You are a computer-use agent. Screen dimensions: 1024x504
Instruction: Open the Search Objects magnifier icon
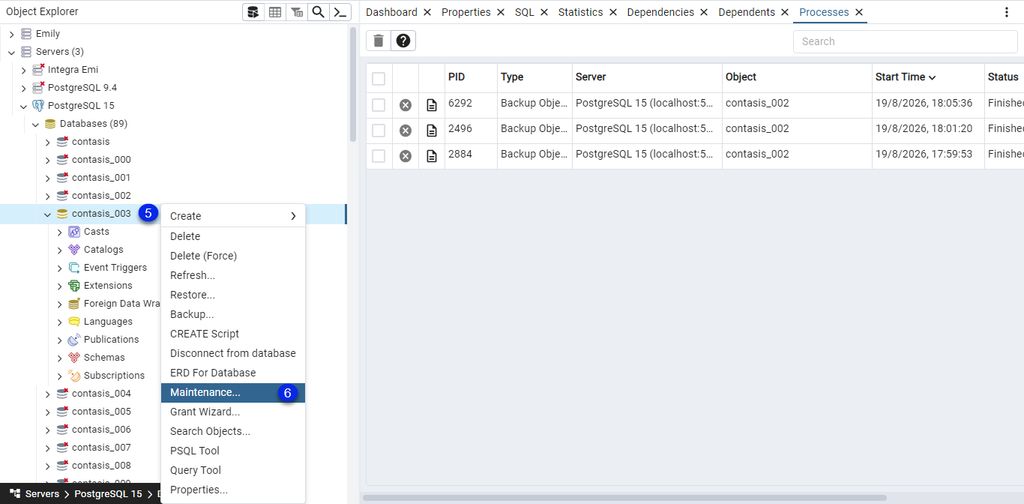318,12
